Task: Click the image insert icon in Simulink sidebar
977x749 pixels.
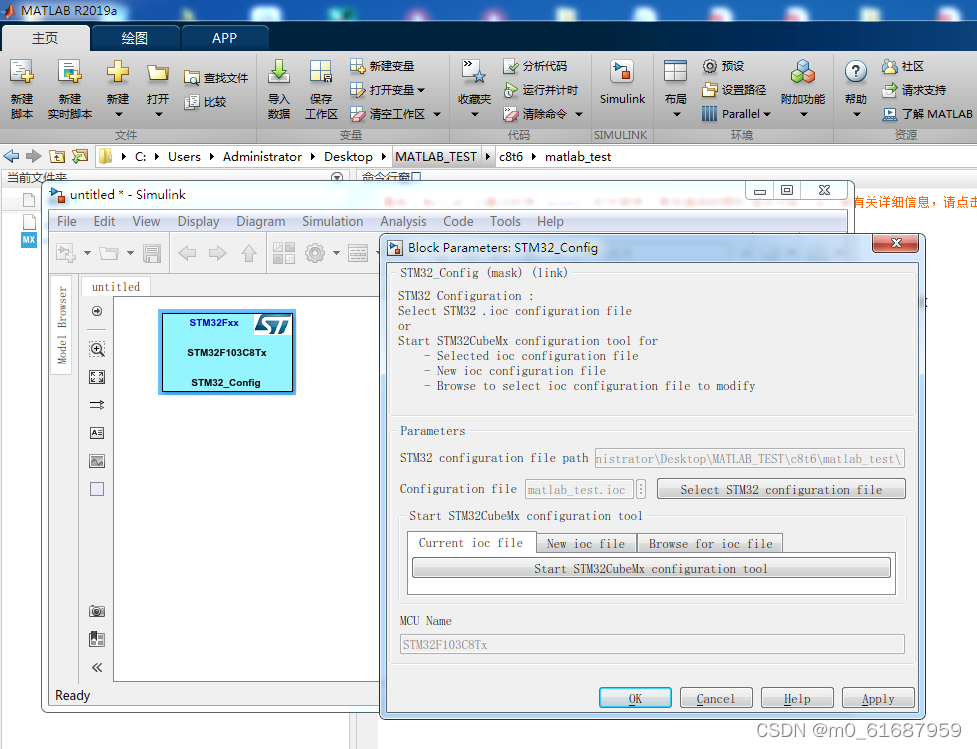Action: point(95,461)
